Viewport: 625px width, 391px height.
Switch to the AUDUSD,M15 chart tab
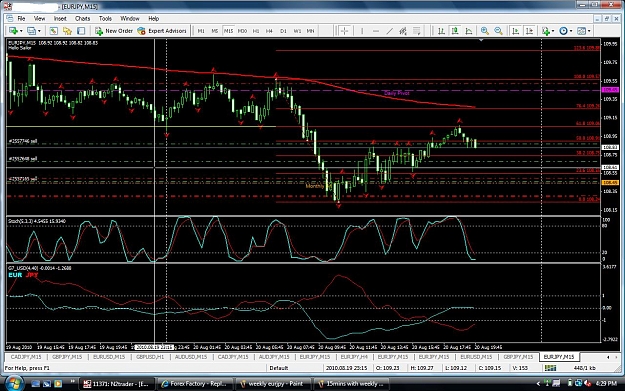pos(191,357)
